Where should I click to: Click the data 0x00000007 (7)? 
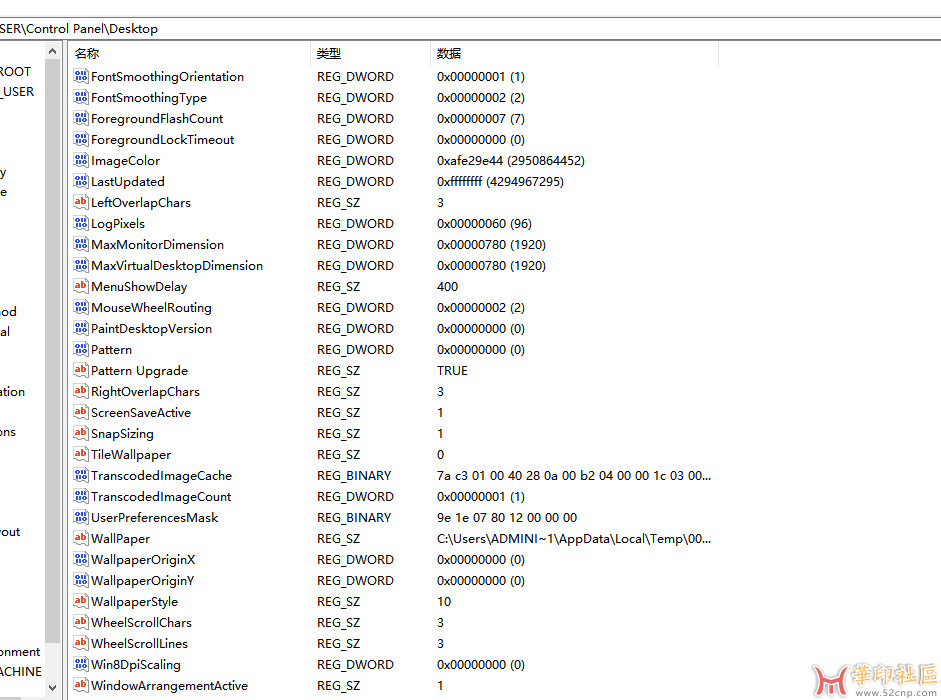(481, 118)
